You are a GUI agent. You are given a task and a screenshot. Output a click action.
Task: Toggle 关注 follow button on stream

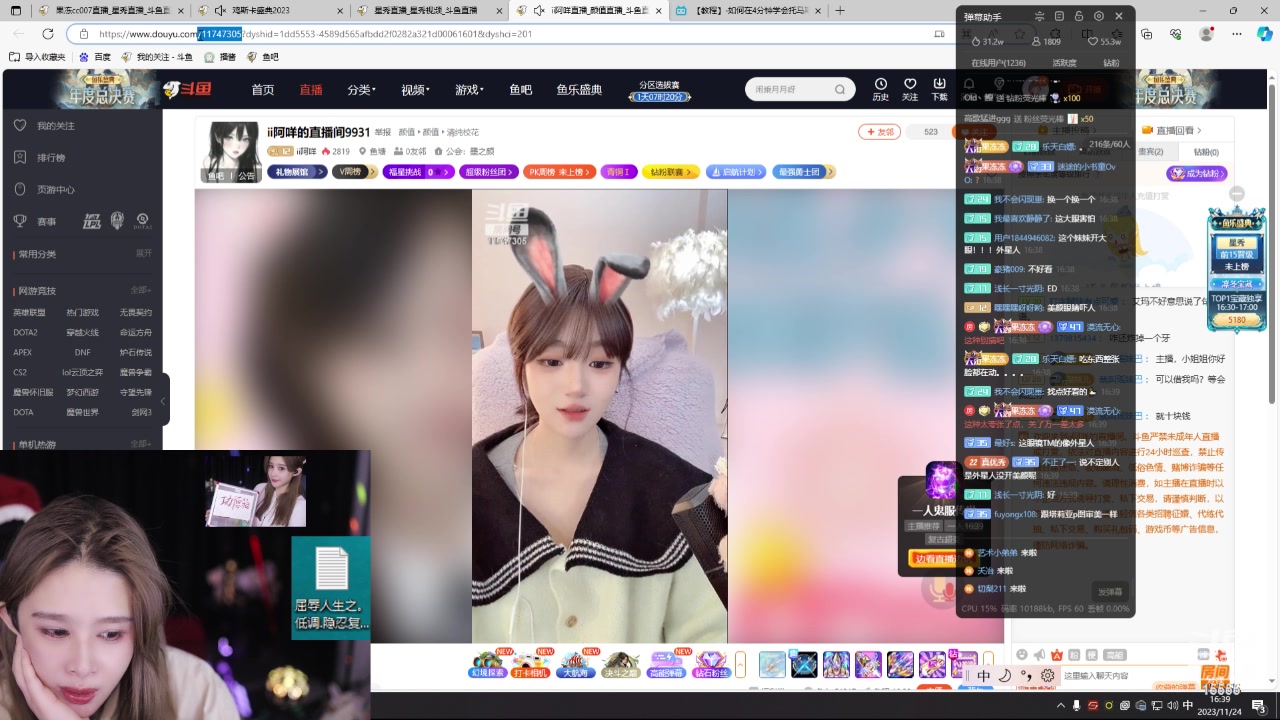point(976,132)
